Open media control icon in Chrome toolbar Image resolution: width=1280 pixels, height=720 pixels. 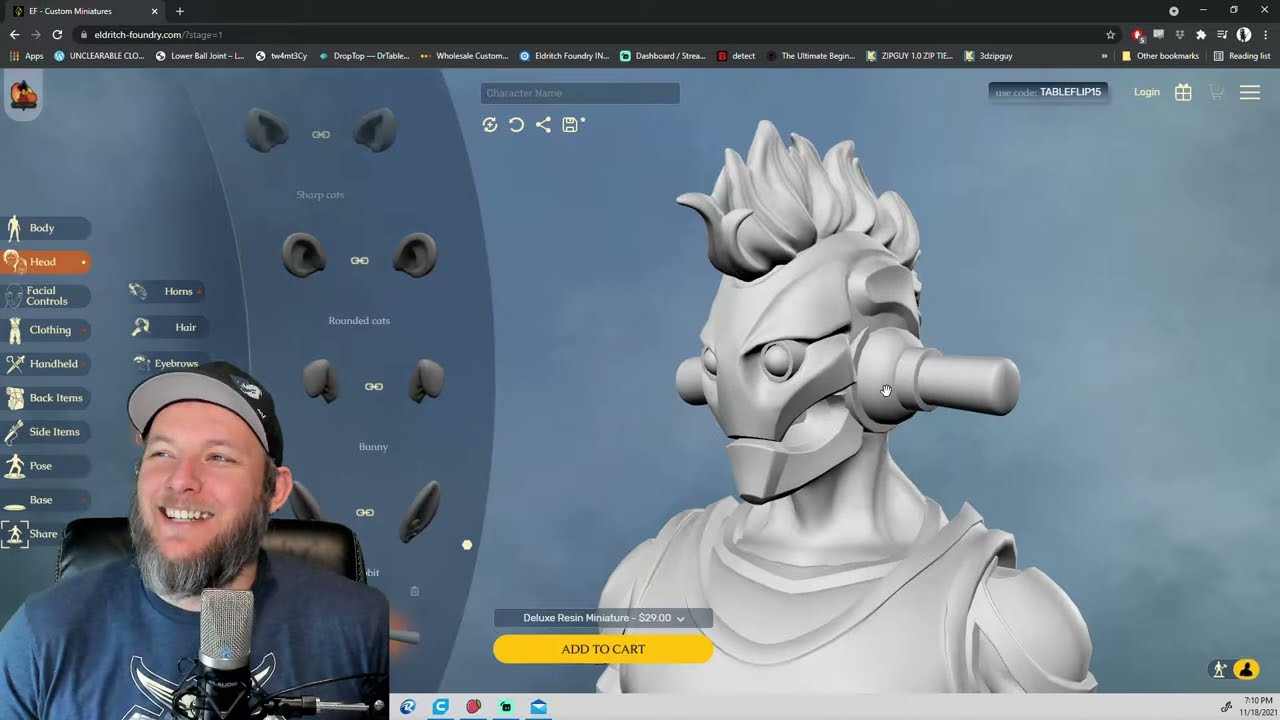1222,34
